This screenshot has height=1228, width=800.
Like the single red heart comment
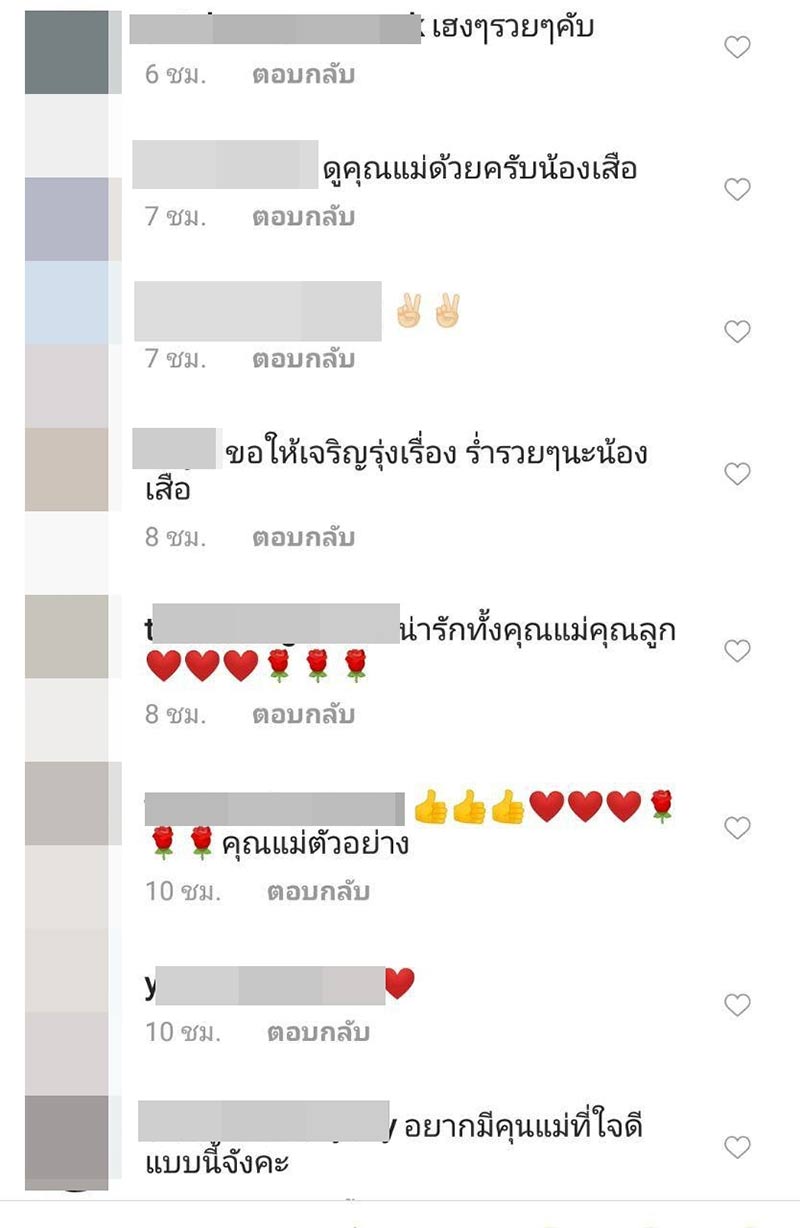click(x=737, y=1005)
